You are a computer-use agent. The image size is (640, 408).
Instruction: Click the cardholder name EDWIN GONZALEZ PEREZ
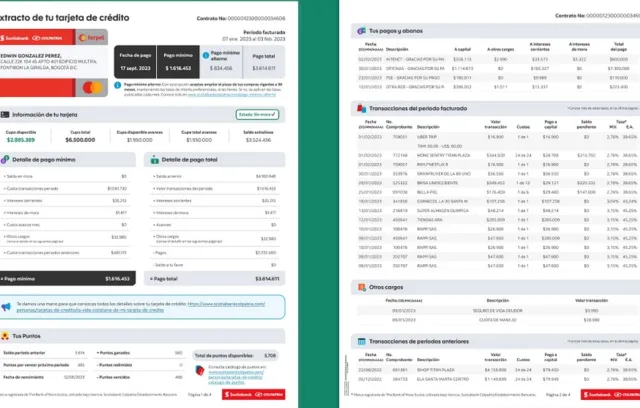click(x=31, y=56)
